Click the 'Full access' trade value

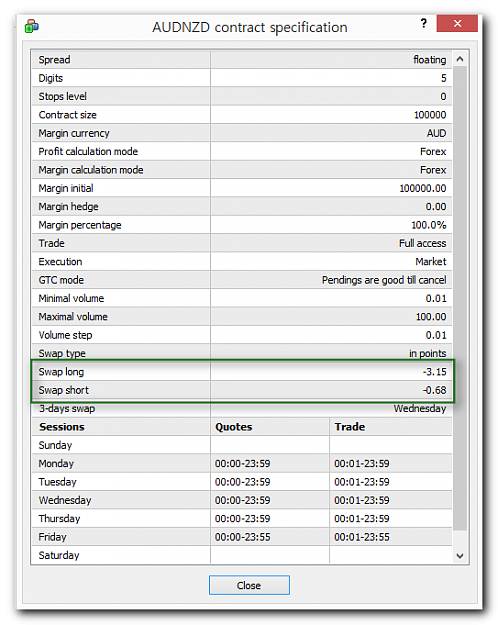[423, 243]
